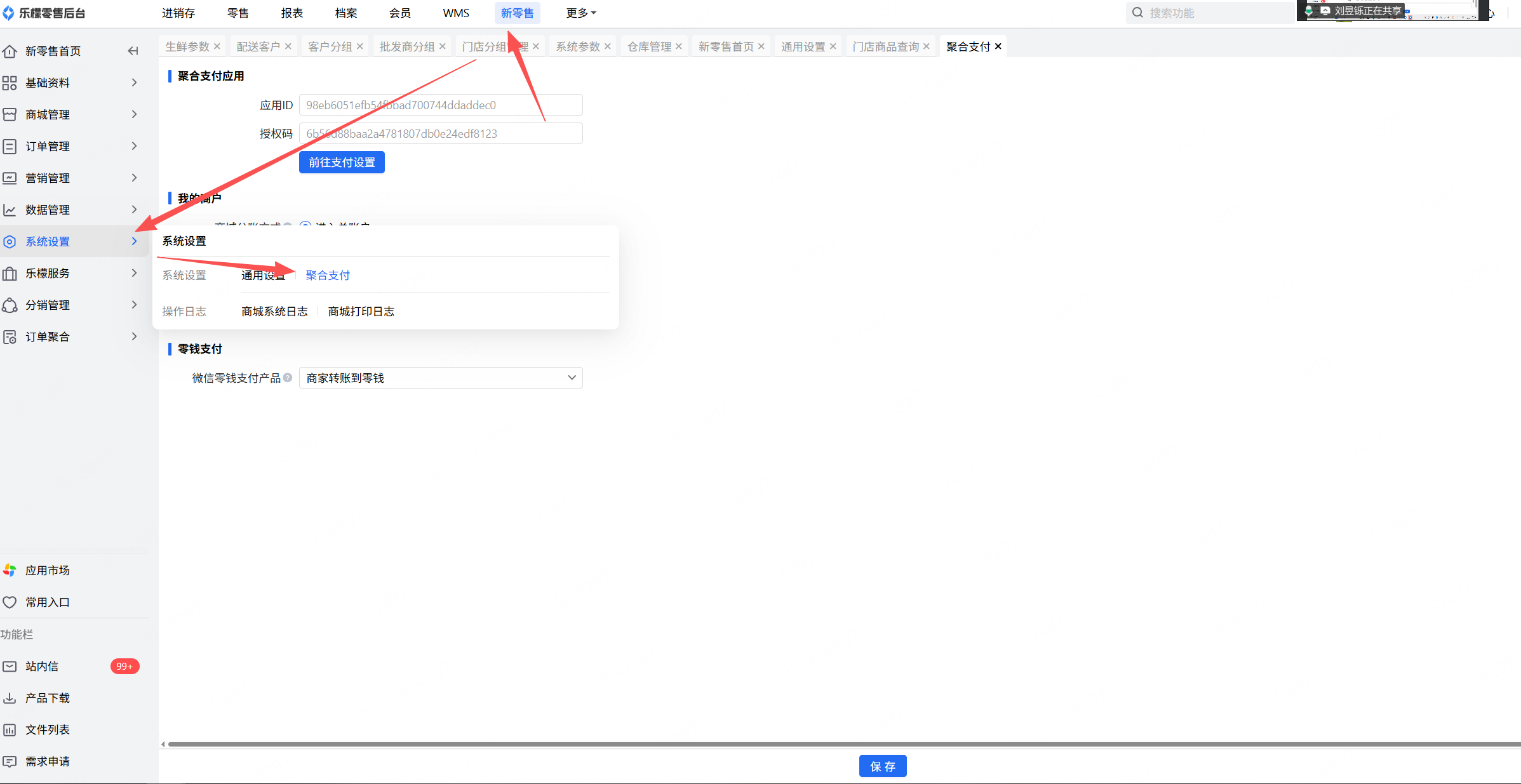1521x784 pixels.
Task: Go to 新零售首页 home icon
Action: 10,51
